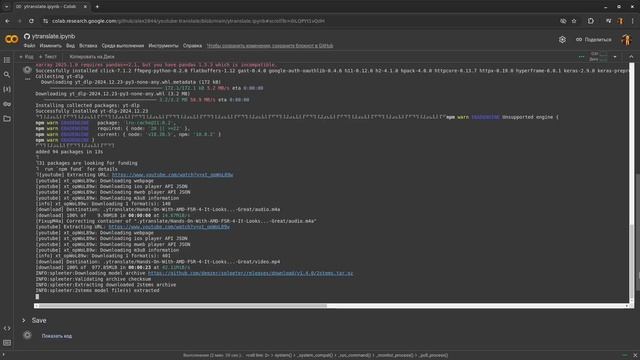Screen dimensions: 640x360
Task: Click the RAM and Disk usage indicator
Action: point(598,57)
